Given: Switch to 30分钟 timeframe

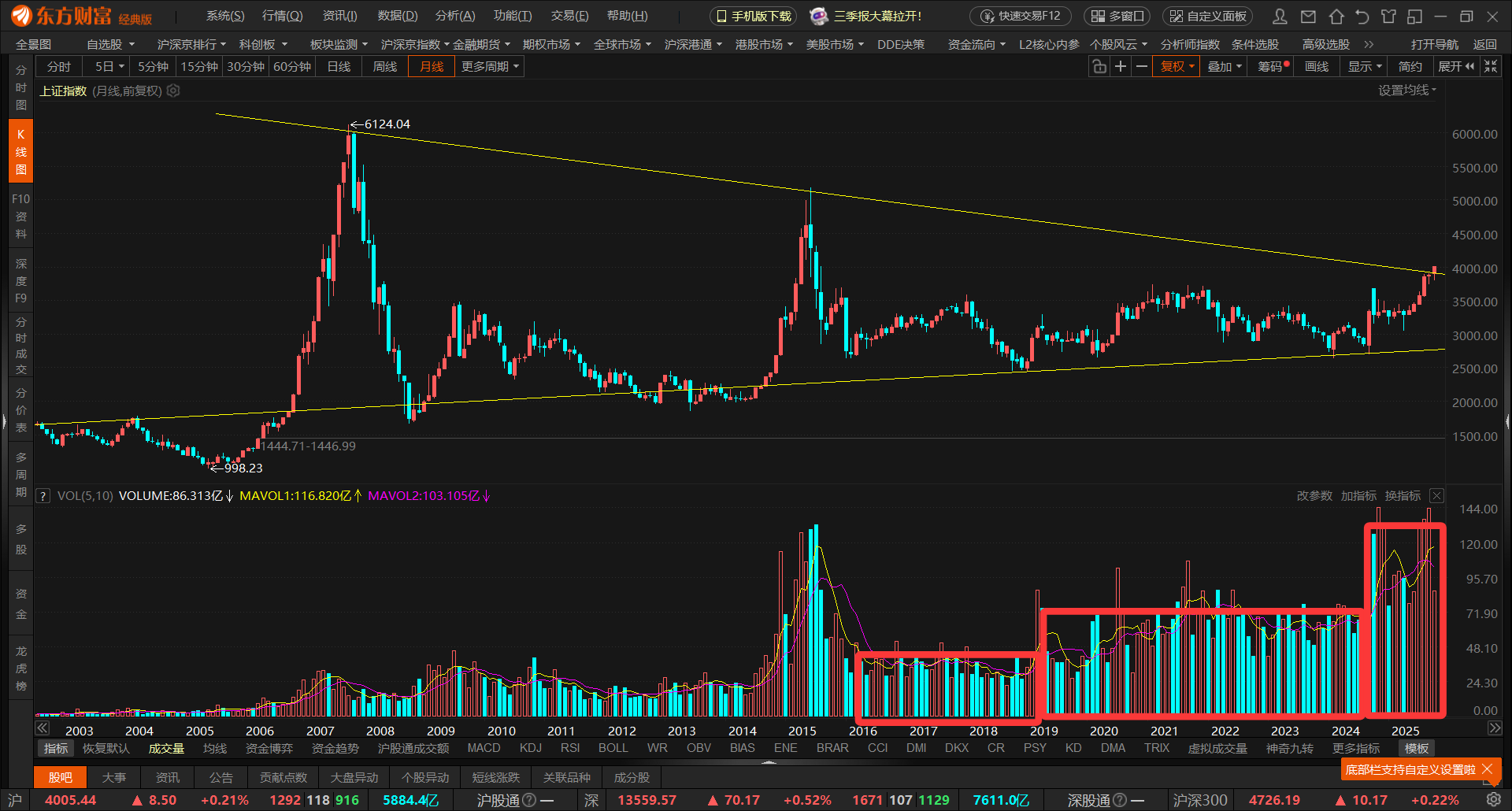Looking at the screenshot, I should click(246, 67).
